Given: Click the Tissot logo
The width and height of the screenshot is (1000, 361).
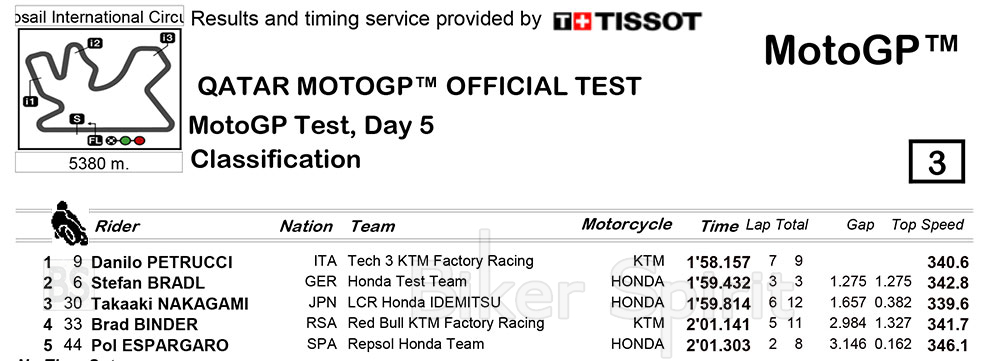Looking at the screenshot, I should [628, 22].
